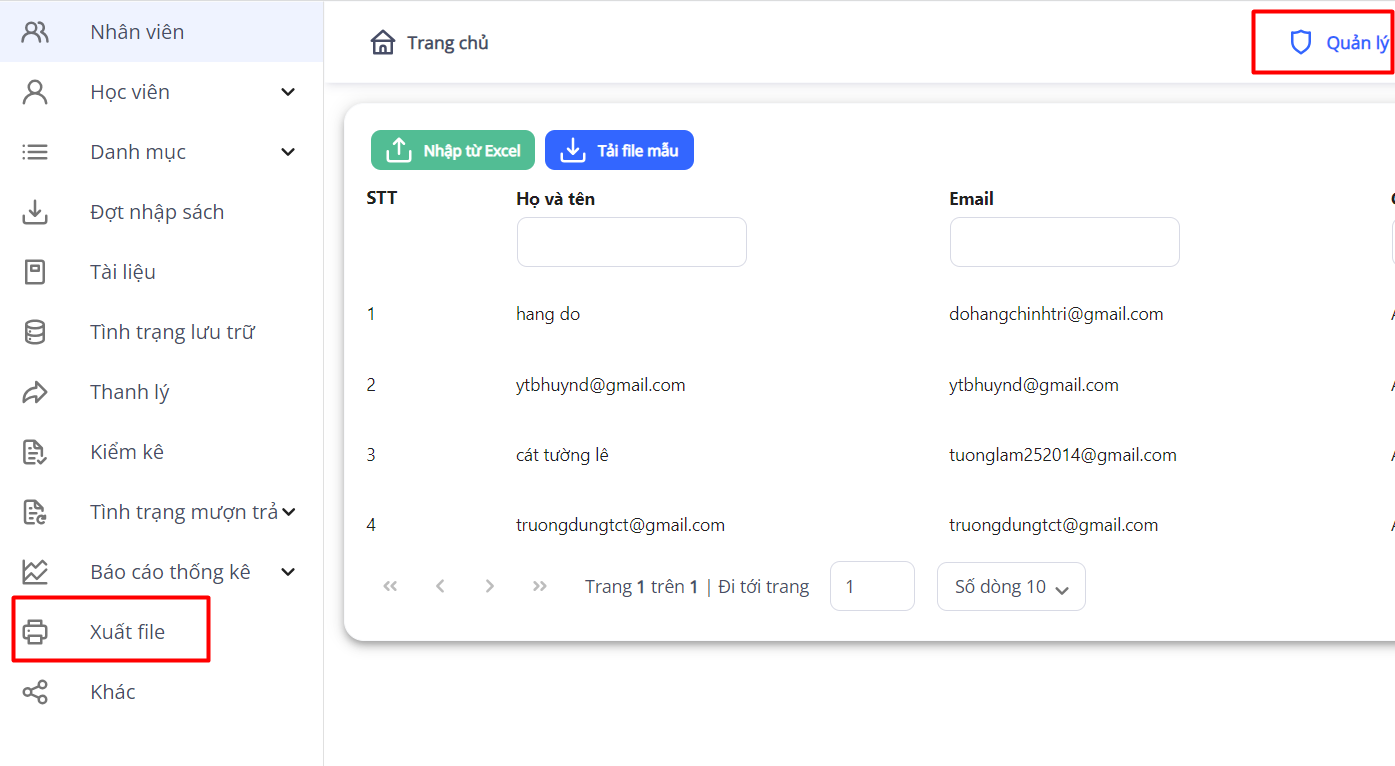The width and height of the screenshot is (1395, 766).
Task: Click the Nhập từ Excel button
Action: [x=453, y=151]
